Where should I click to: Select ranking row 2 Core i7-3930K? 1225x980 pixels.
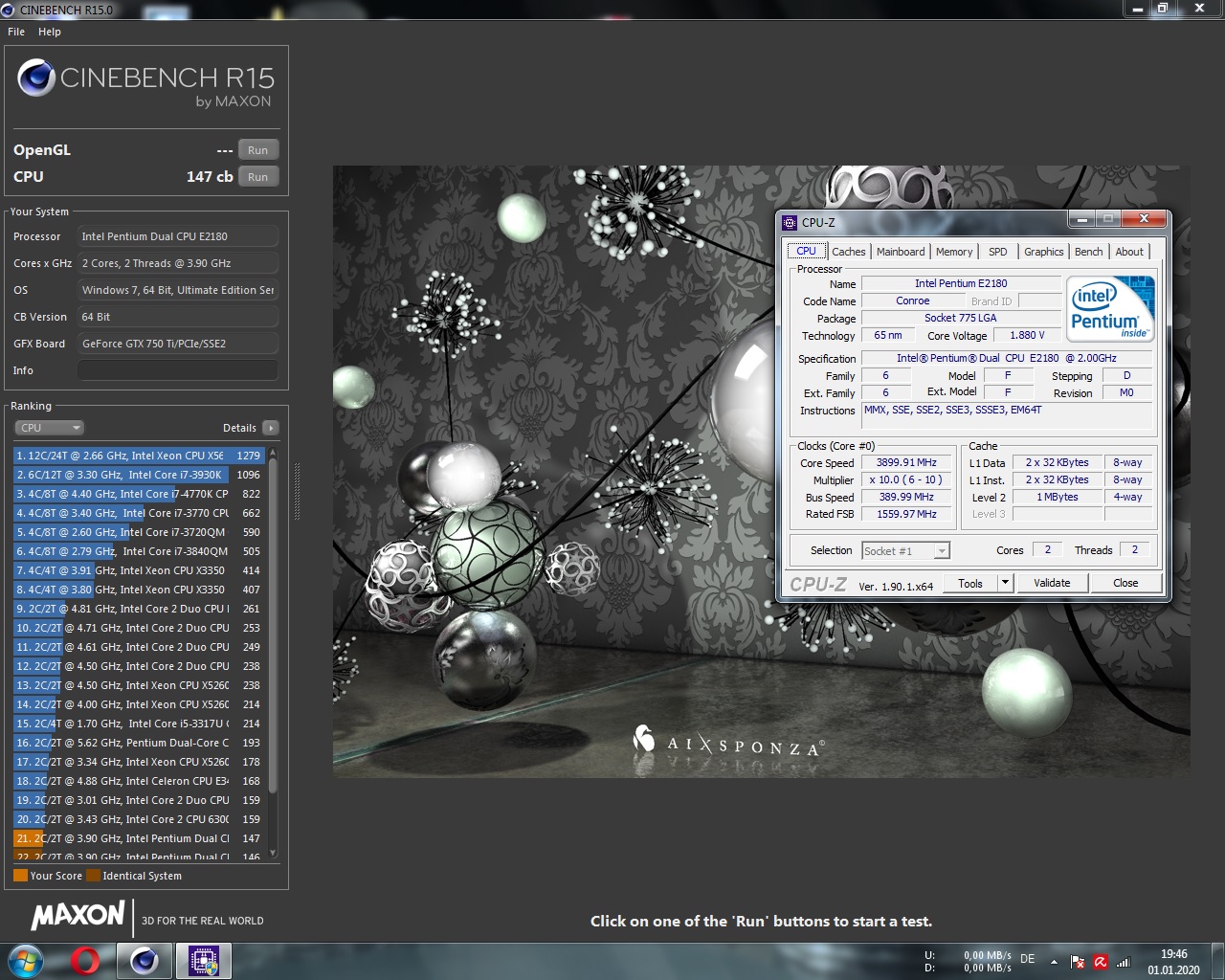coord(139,475)
